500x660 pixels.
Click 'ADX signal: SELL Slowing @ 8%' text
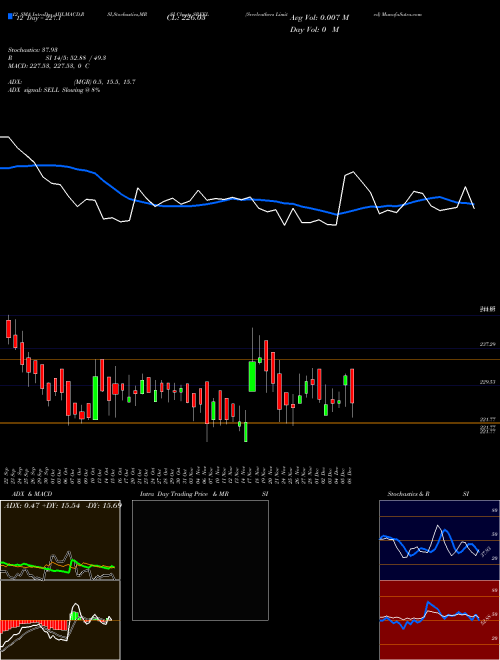pyautogui.click(x=54, y=90)
